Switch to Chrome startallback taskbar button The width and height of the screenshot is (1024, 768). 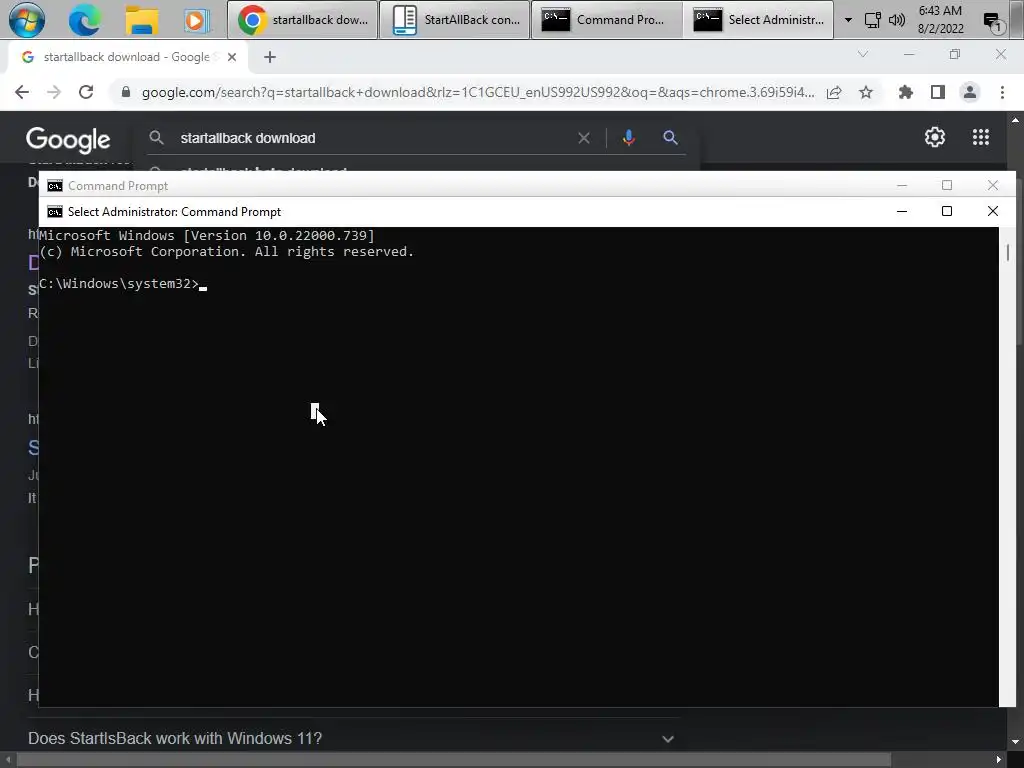tap(302, 20)
